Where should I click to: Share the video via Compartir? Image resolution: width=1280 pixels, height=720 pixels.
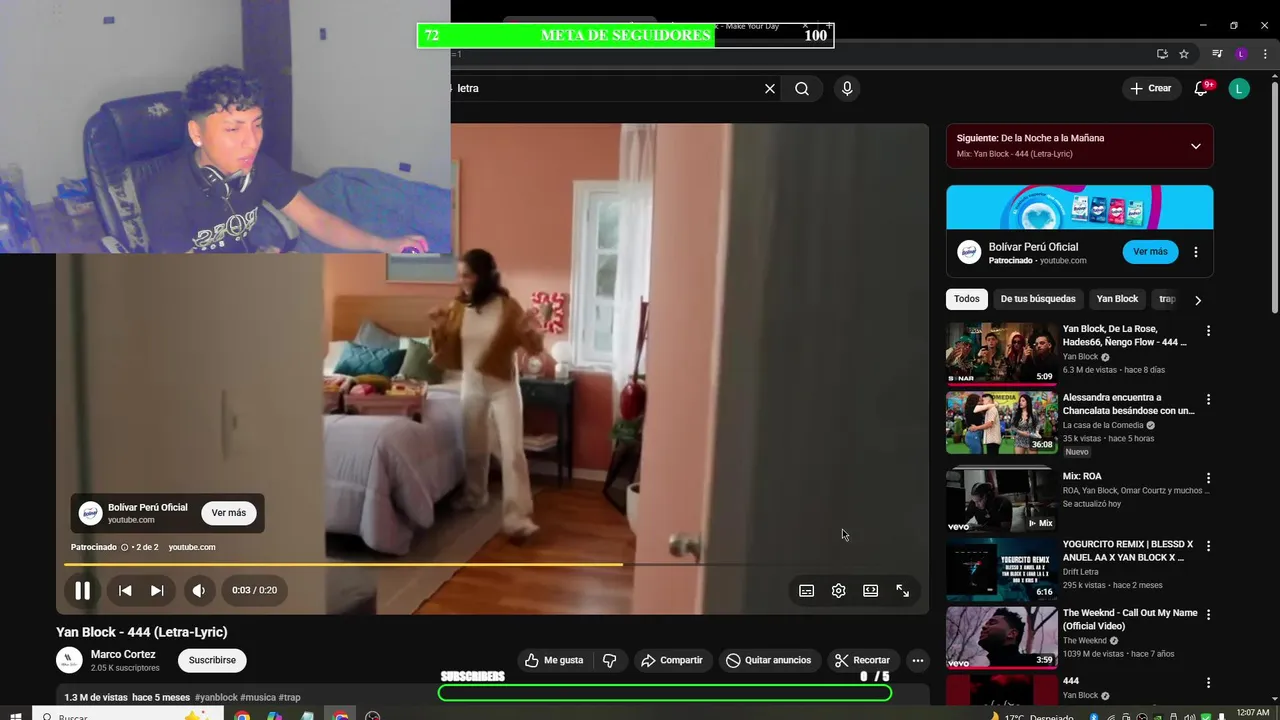point(672,660)
